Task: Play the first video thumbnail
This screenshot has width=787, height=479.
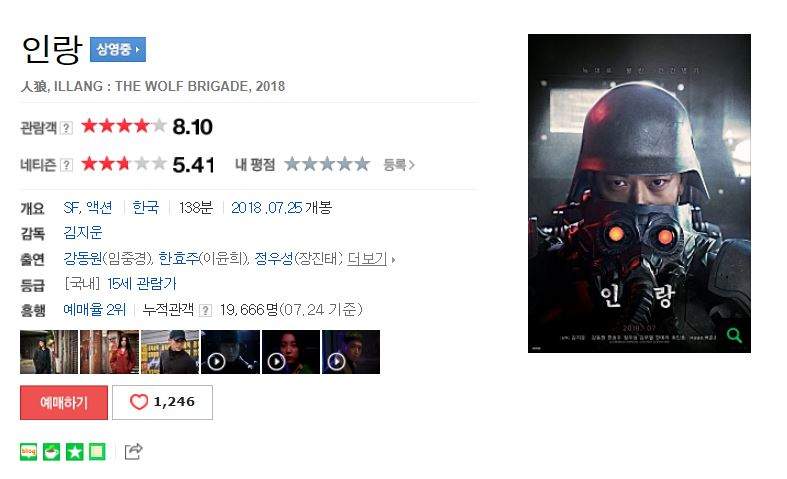Action: pyautogui.click(x=230, y=352)
